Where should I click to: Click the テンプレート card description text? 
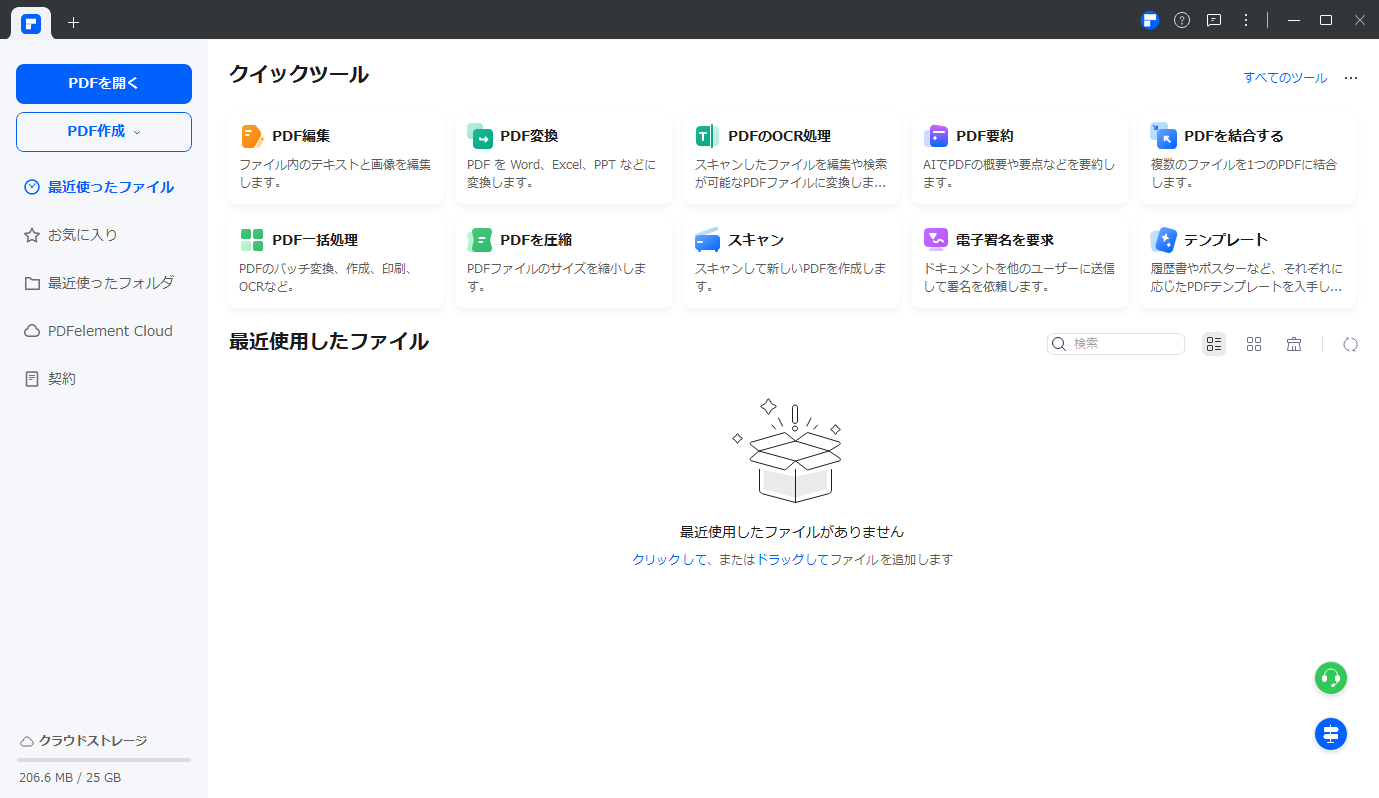(1247, 277)
